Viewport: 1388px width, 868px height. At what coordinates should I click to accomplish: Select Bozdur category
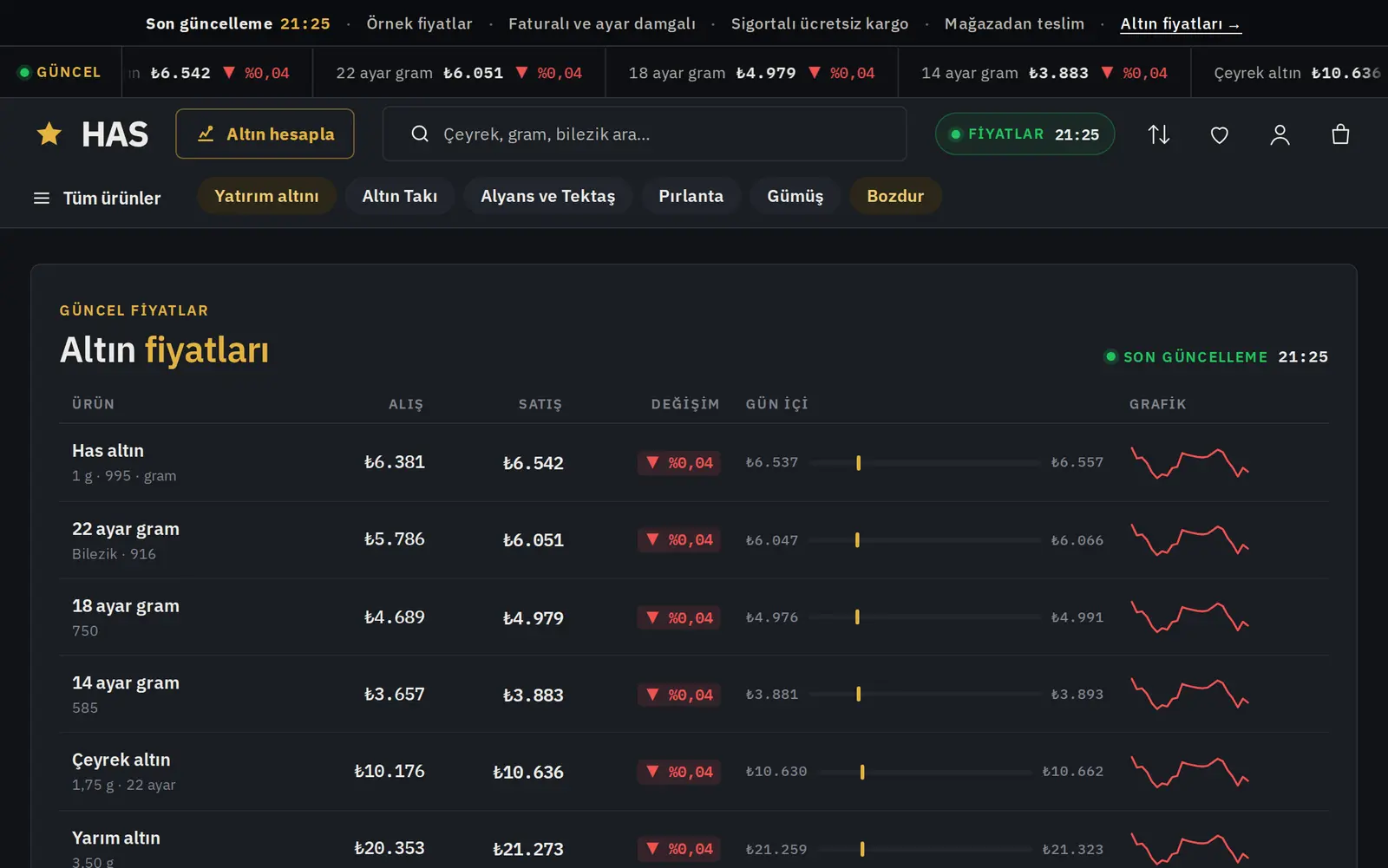pyautogui.click(x=895, y=196)
